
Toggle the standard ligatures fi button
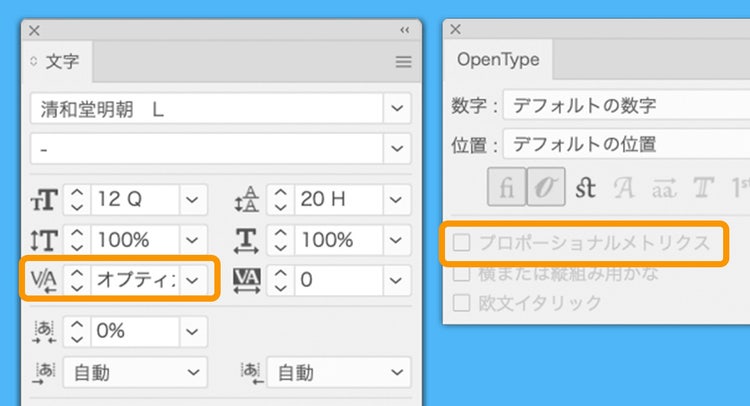pos(507,187)
